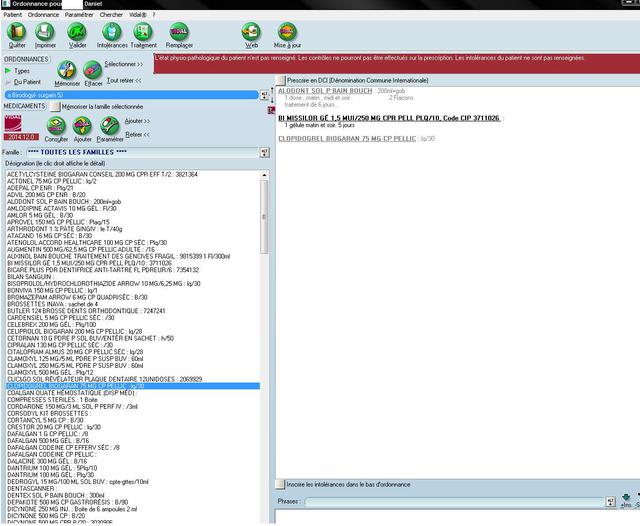Open the ordonnance type selection dropdown

[x=264, y=95]
